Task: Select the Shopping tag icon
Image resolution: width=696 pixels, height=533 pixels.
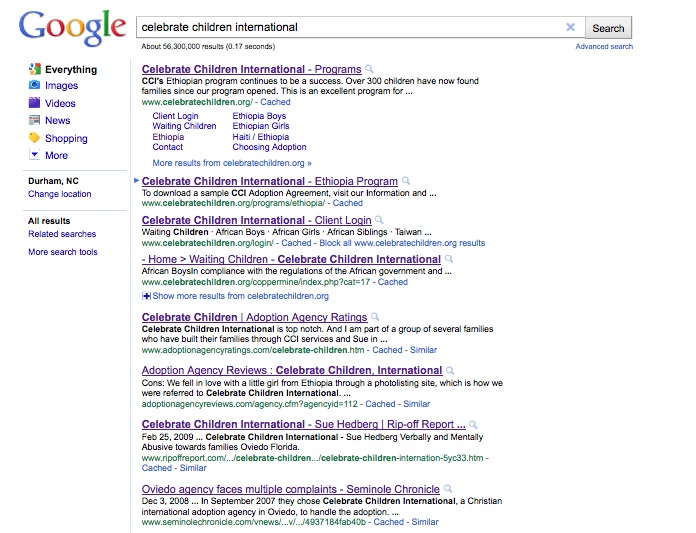Action: [34, 138]
